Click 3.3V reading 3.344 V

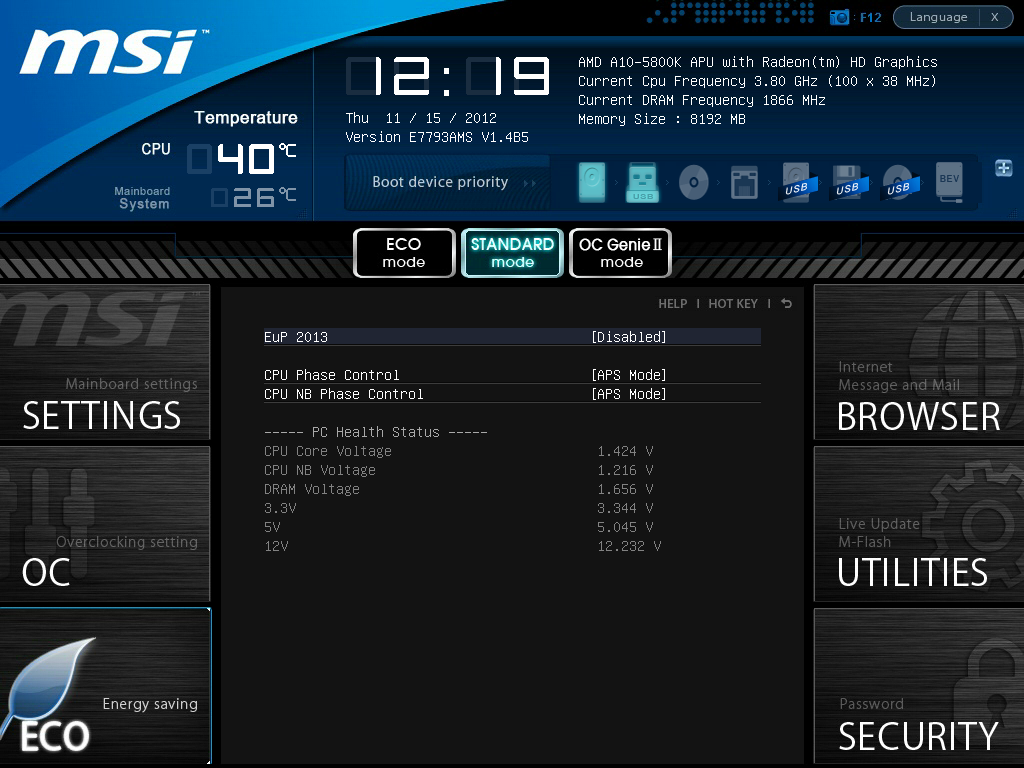[x=625, y=508]
